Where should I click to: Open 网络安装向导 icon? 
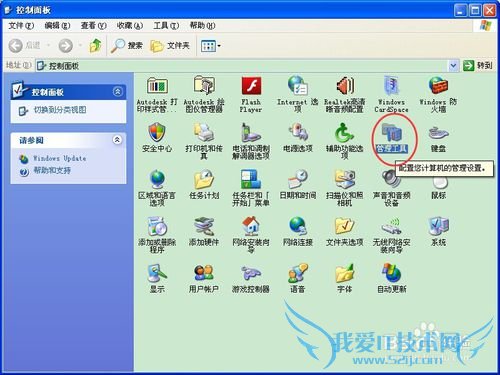(251, 225)
